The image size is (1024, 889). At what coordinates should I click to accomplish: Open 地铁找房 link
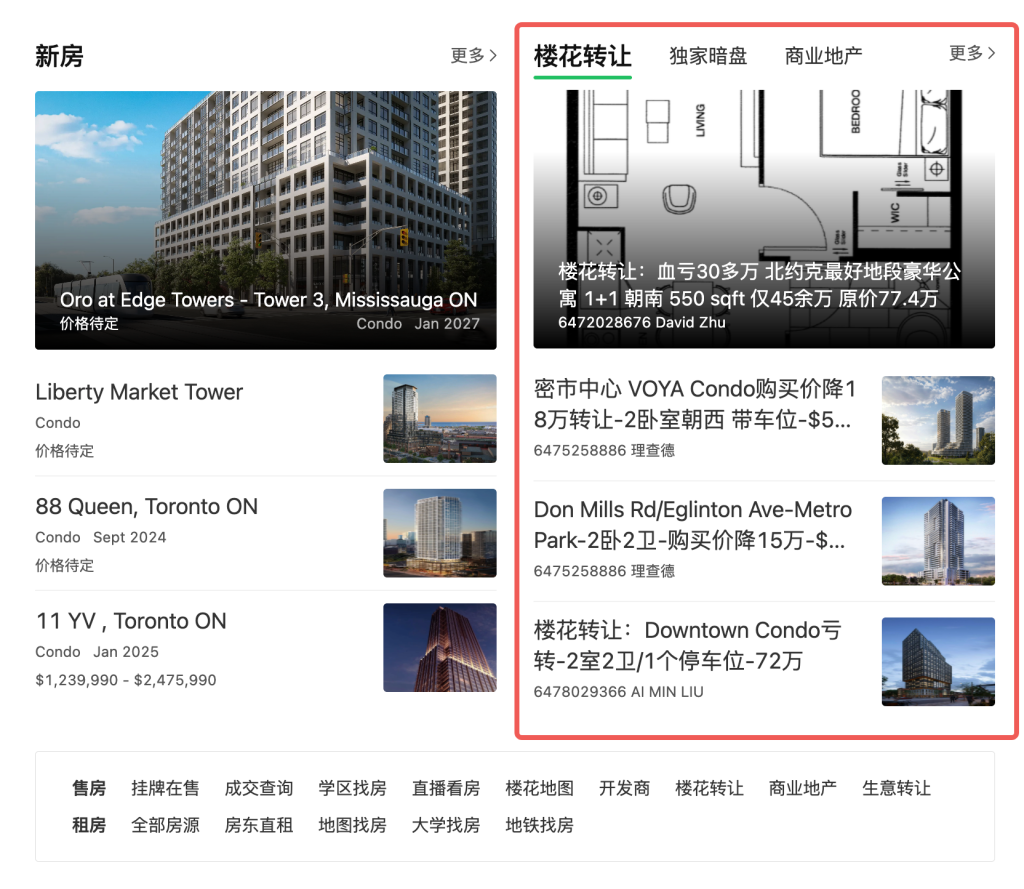coord(539,826)
